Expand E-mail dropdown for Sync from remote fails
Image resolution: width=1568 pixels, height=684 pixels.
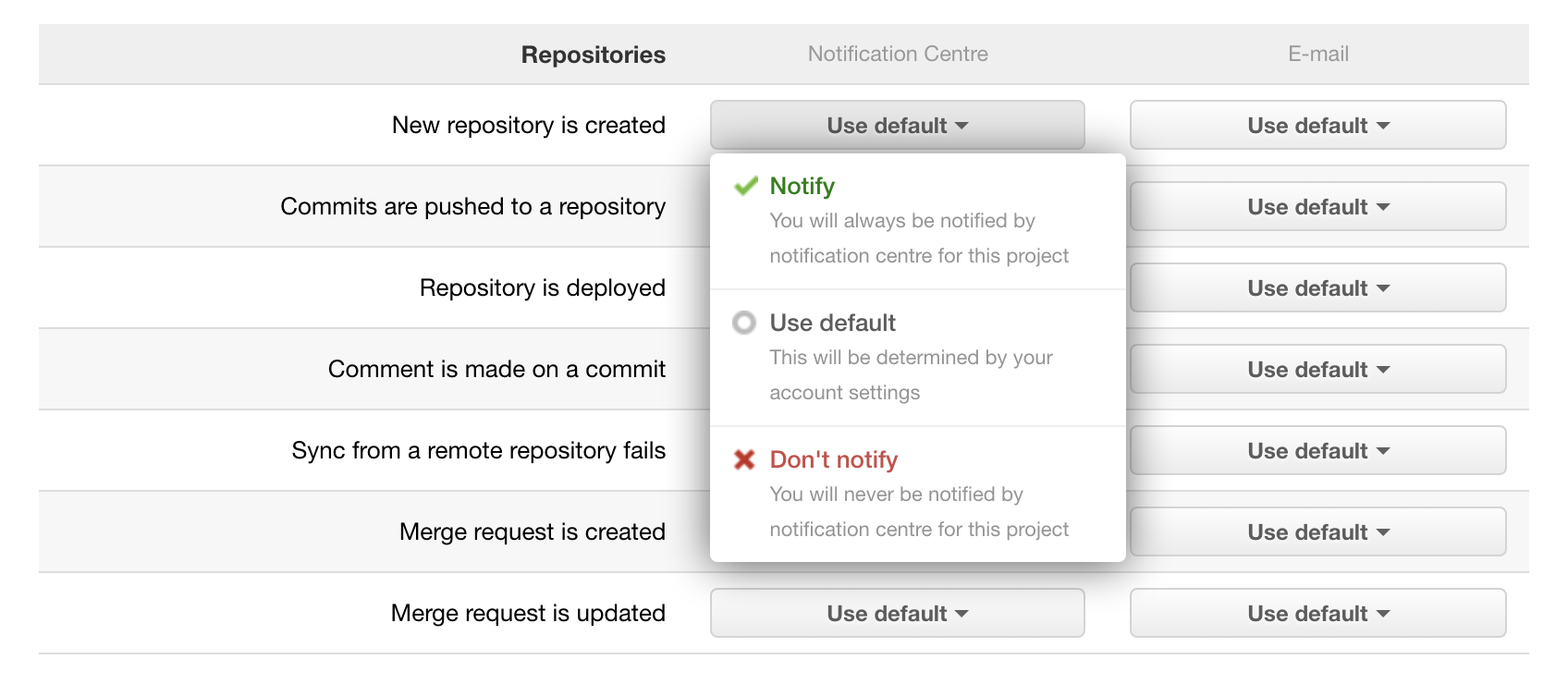[1317, 451]
